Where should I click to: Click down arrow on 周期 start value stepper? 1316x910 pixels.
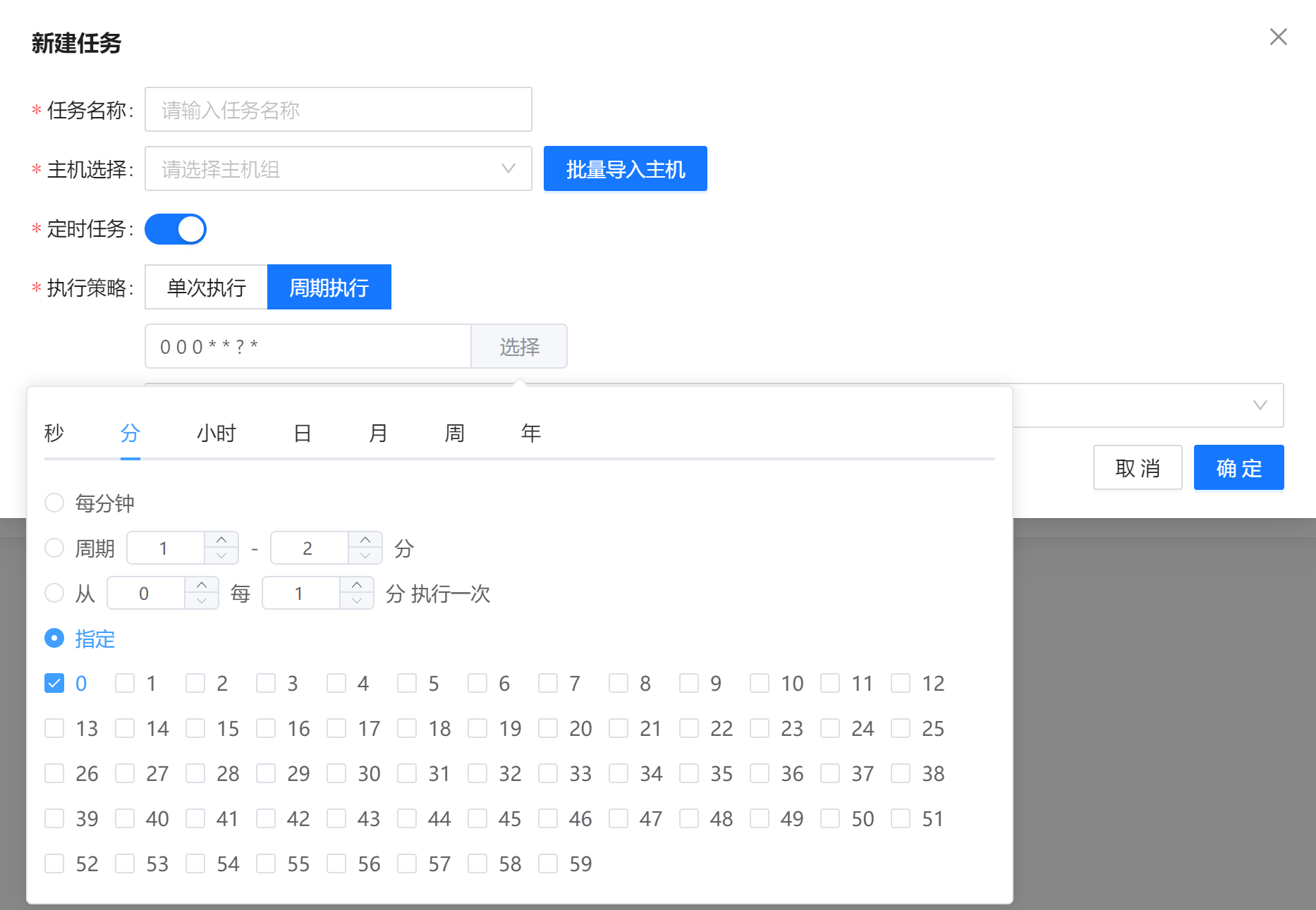coord(221,556)
